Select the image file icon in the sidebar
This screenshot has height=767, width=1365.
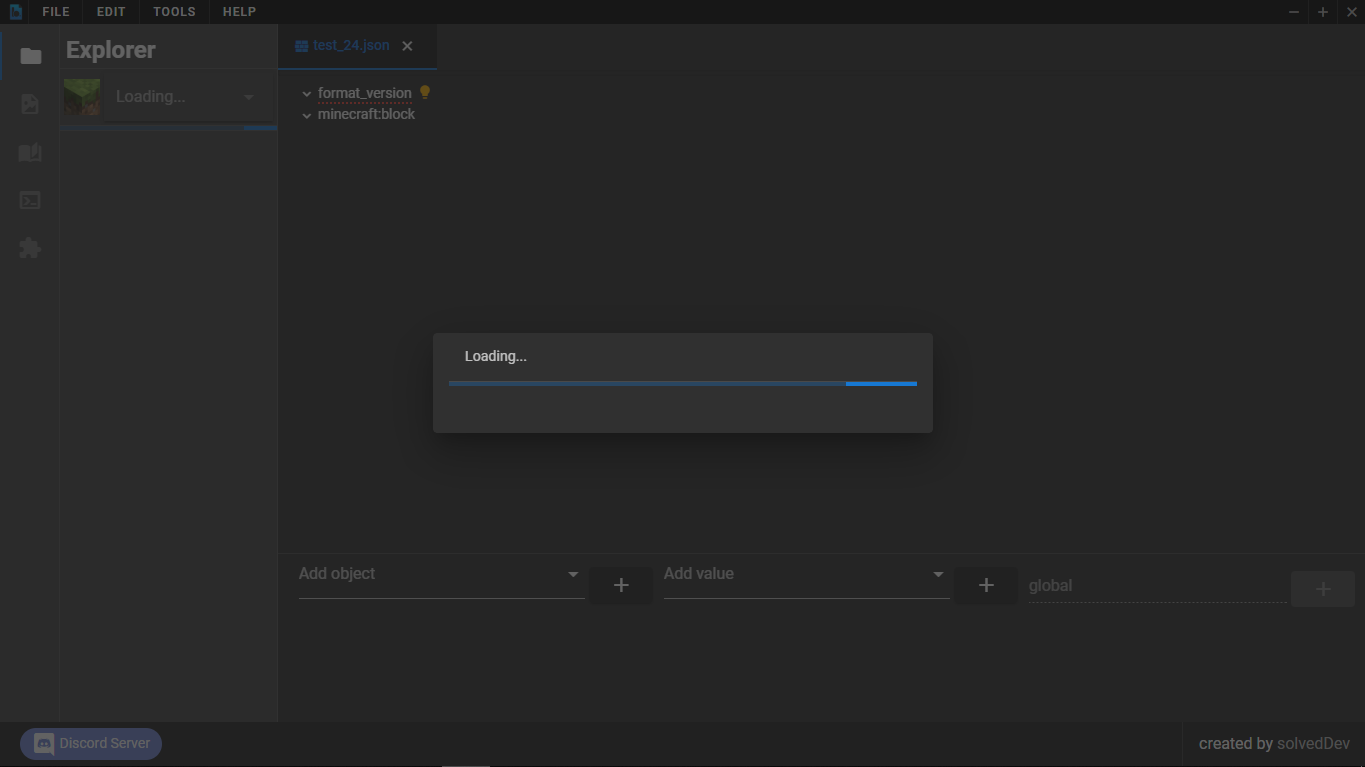point(30,104)
